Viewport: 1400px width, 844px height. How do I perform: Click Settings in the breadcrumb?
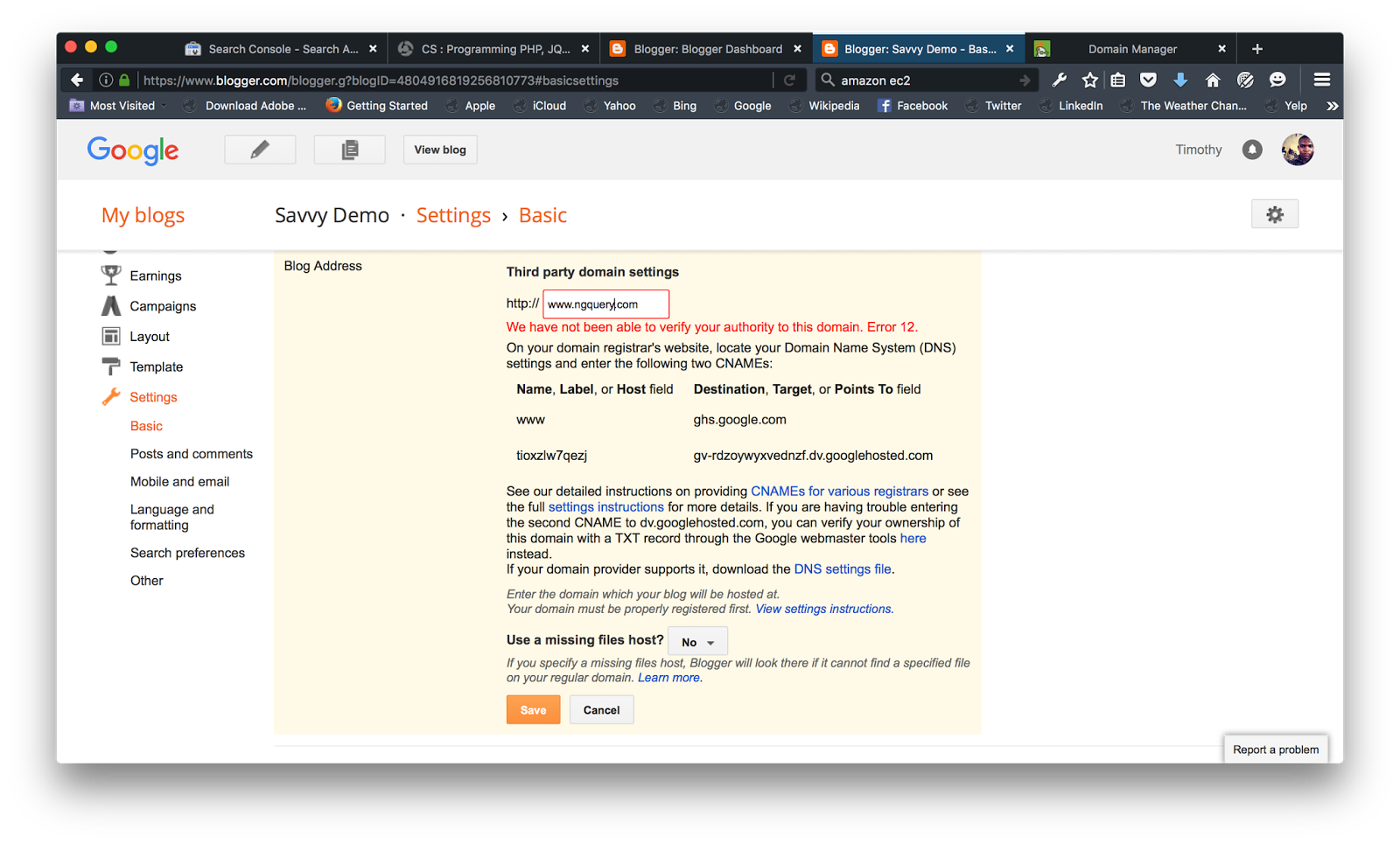point(453,215)
